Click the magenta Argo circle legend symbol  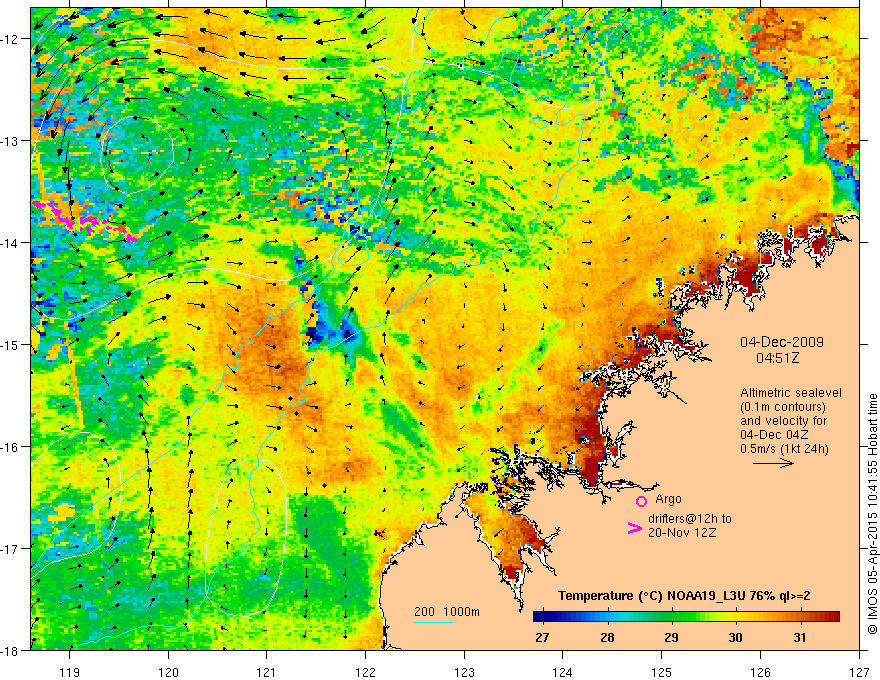[641, 501]
